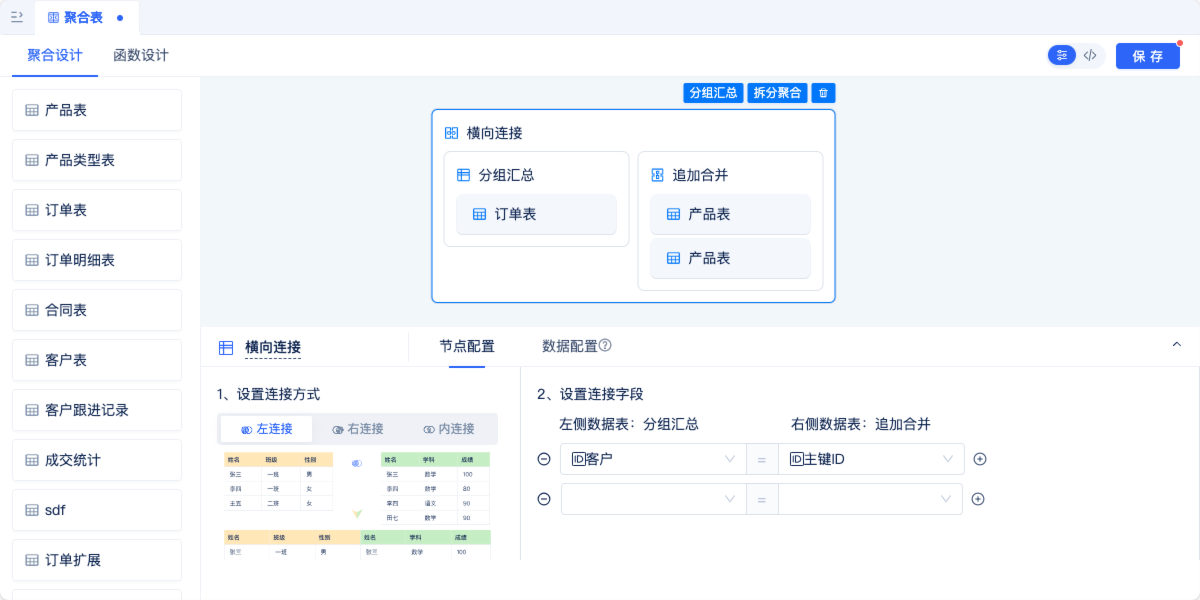Open the 客户 left field dropdown
This screenshot has width=1200, height=600.
tap(653, 459)
